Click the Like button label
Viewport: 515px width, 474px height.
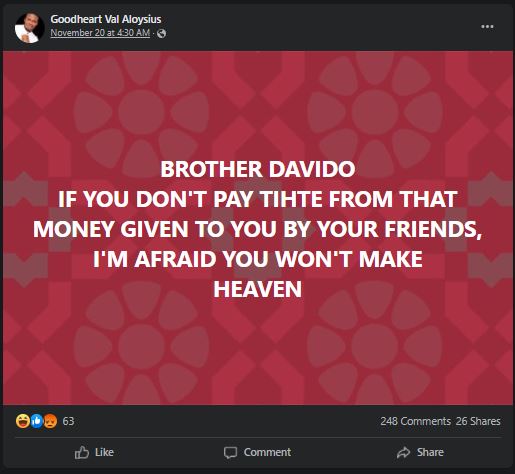[x=104, y=452]
